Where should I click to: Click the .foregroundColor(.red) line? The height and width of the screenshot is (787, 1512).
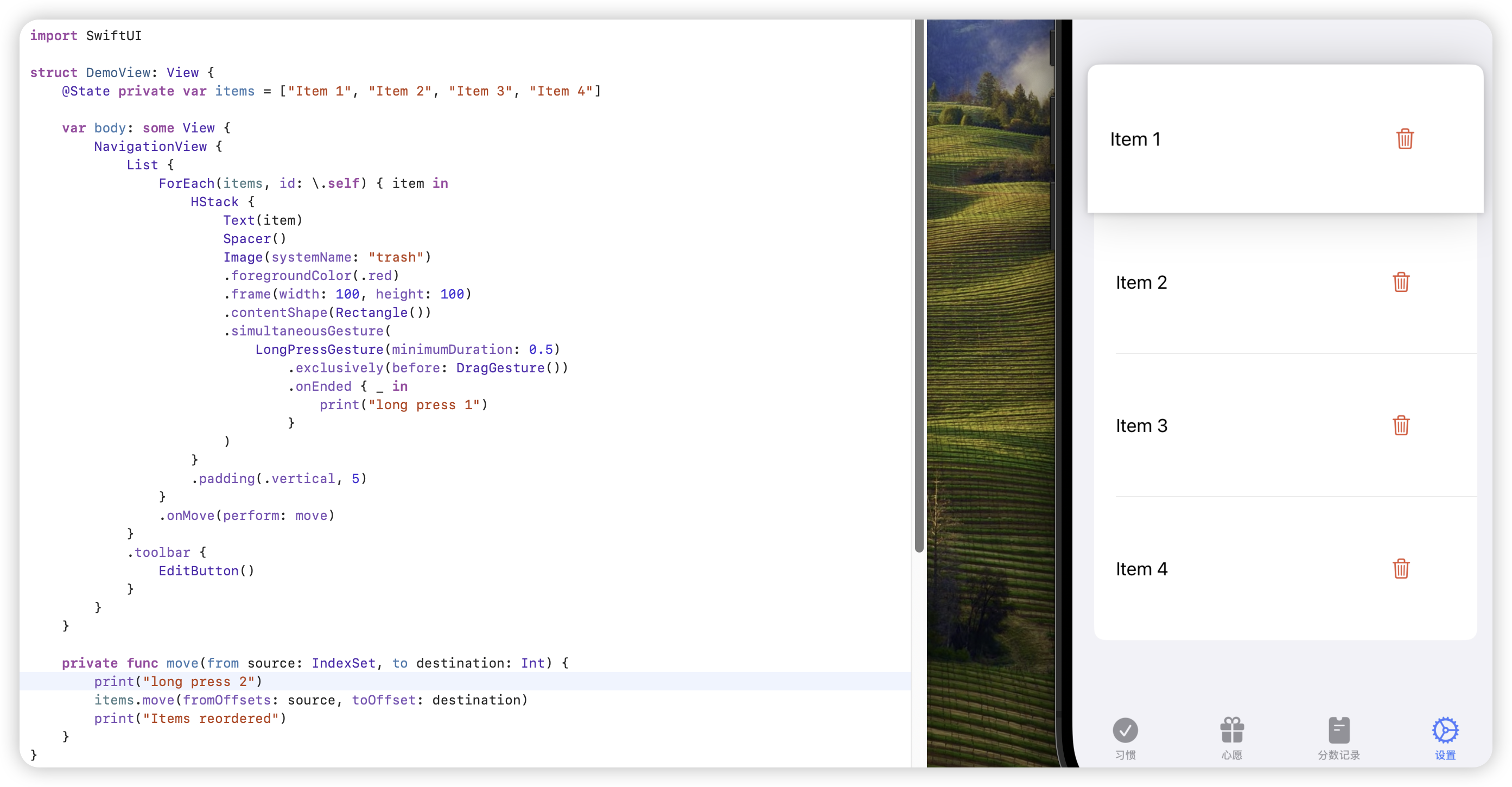[311, 276]
